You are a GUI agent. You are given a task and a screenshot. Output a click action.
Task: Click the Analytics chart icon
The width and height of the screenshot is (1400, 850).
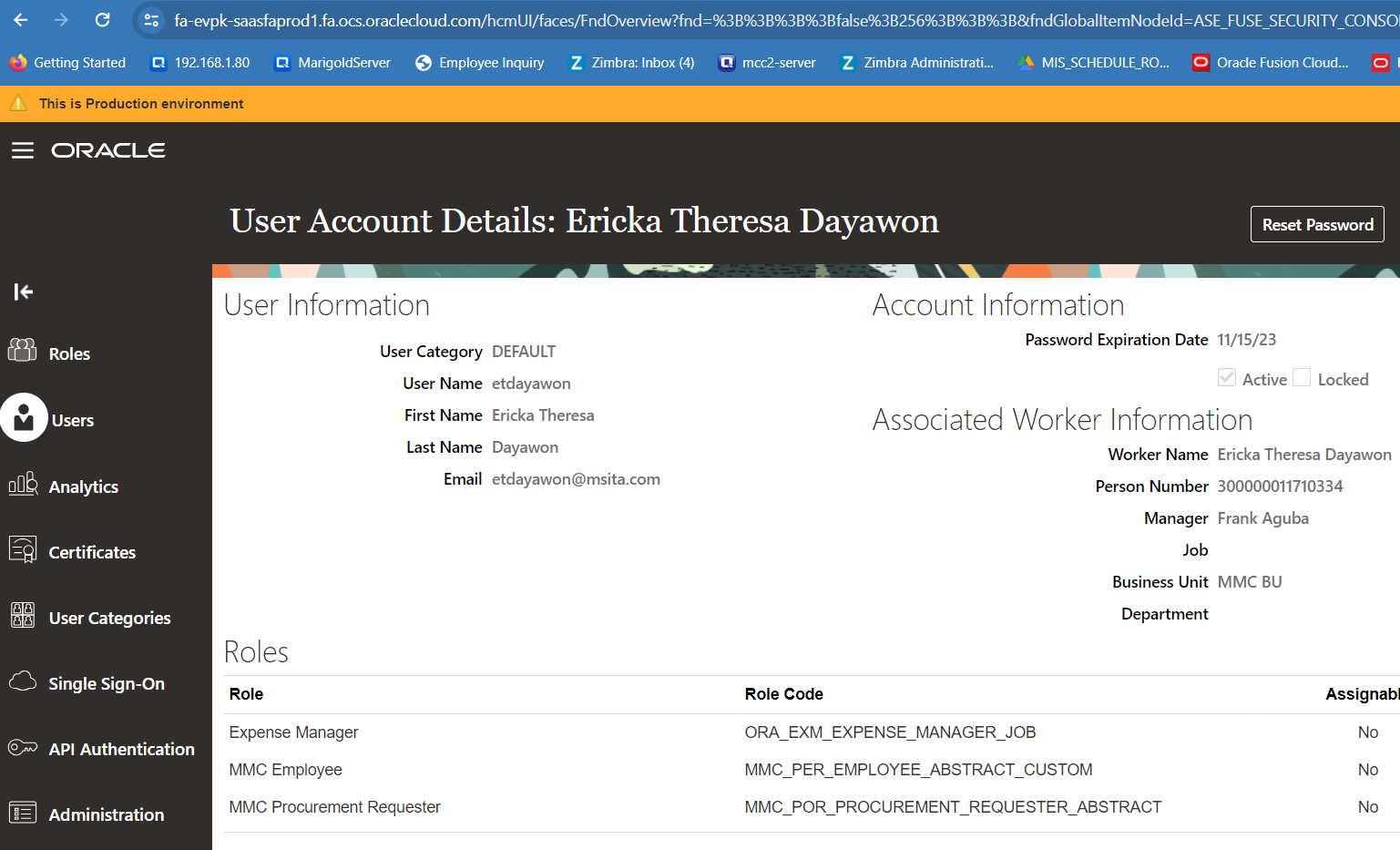point(23,484)
